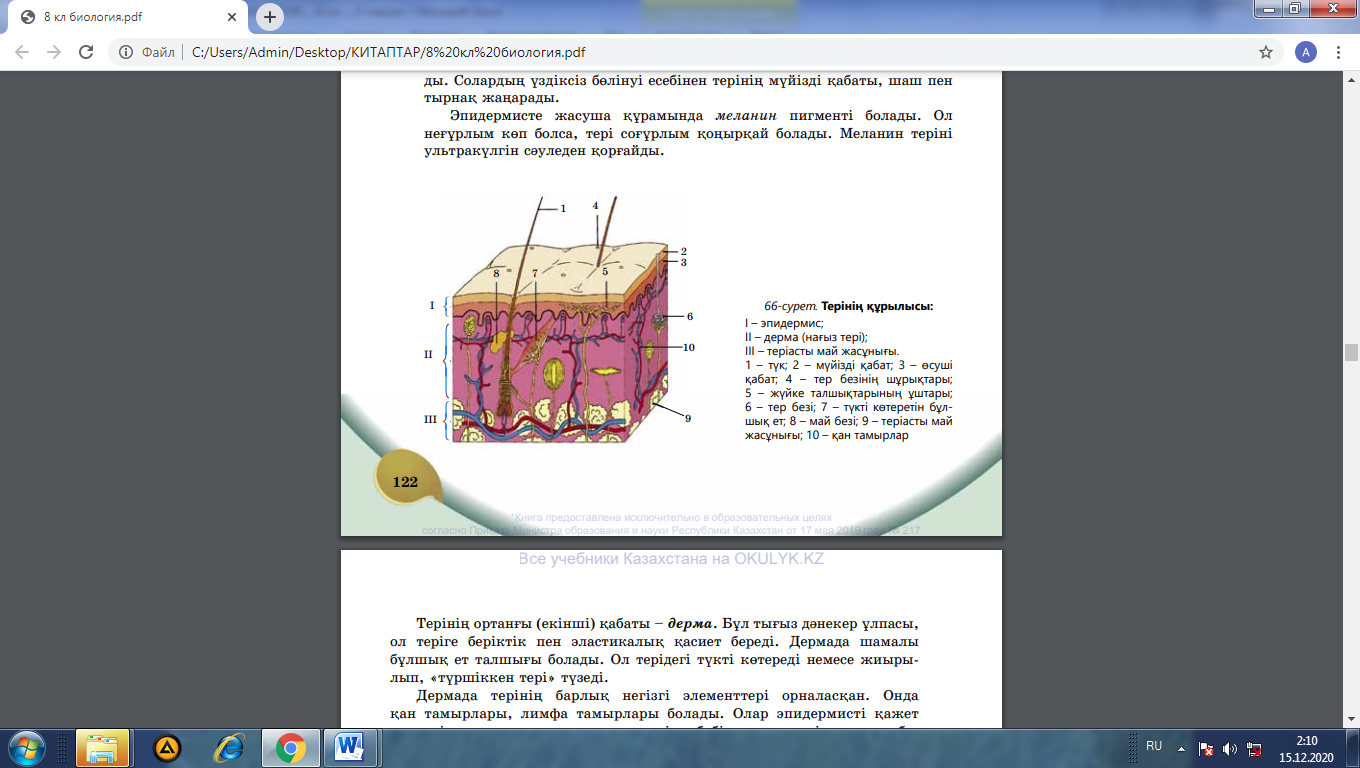Click the Show desktop strip
The width and height of the screenshot is (1360, 768).
click(x=1353, y=747)
